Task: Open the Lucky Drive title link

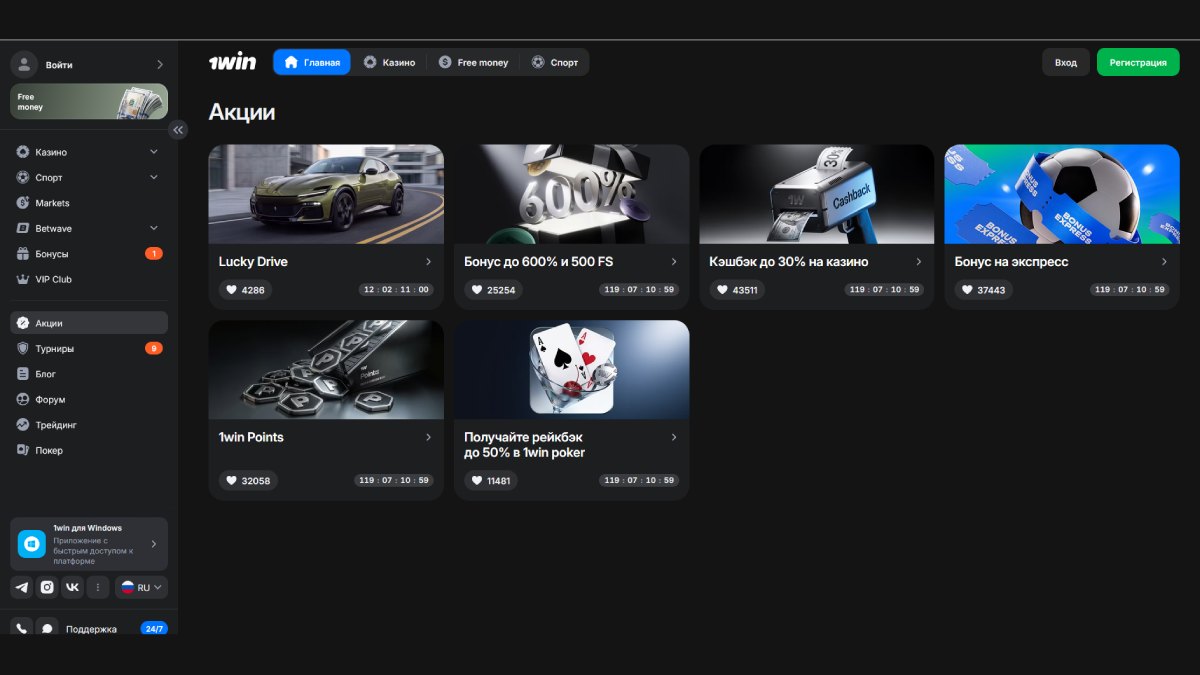Action: tap(253, 262)
